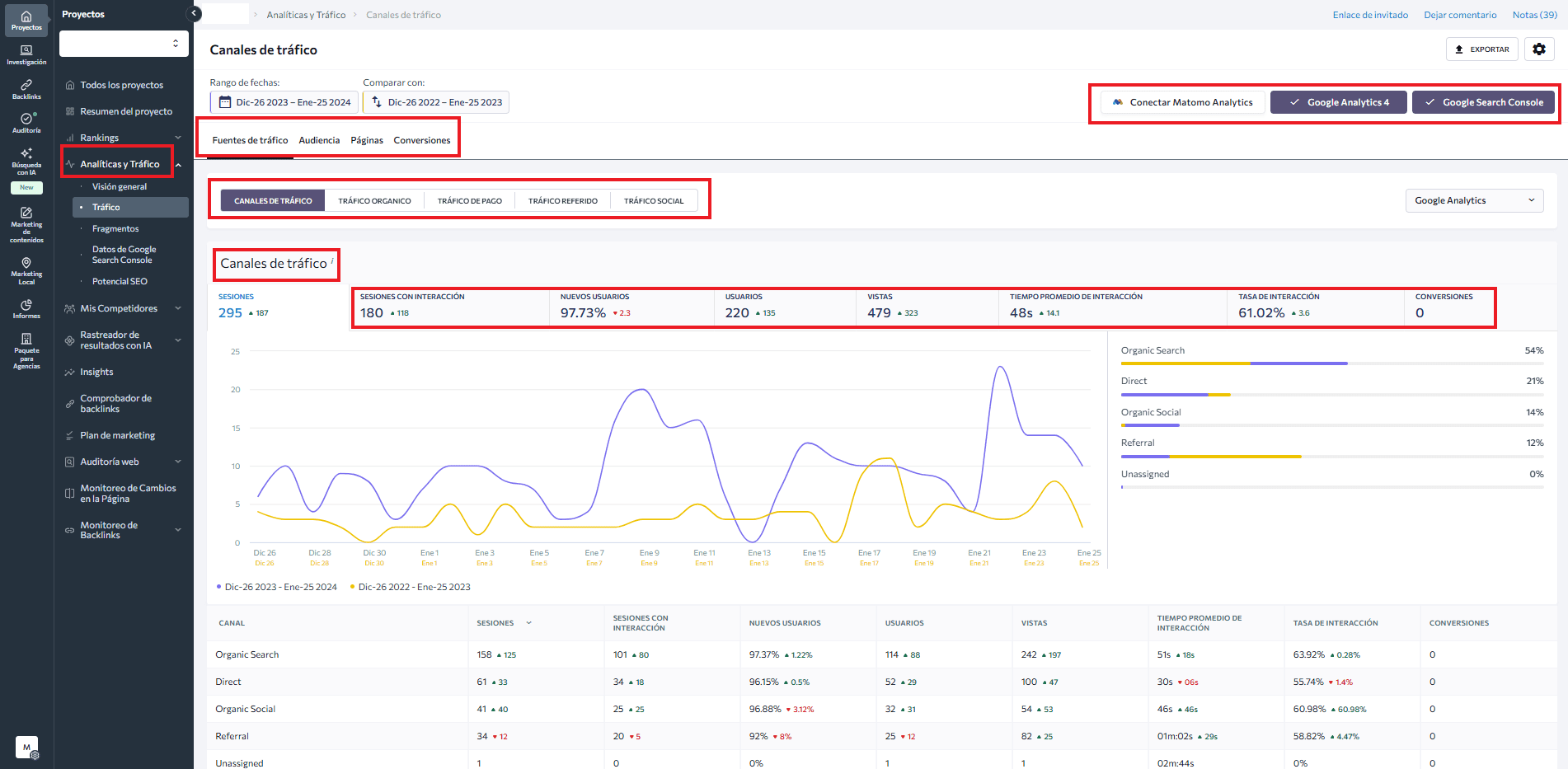The height and width of the screenshot is (769, 1568).
Task: Click the Exportar button
Action: pos(1481,49)
